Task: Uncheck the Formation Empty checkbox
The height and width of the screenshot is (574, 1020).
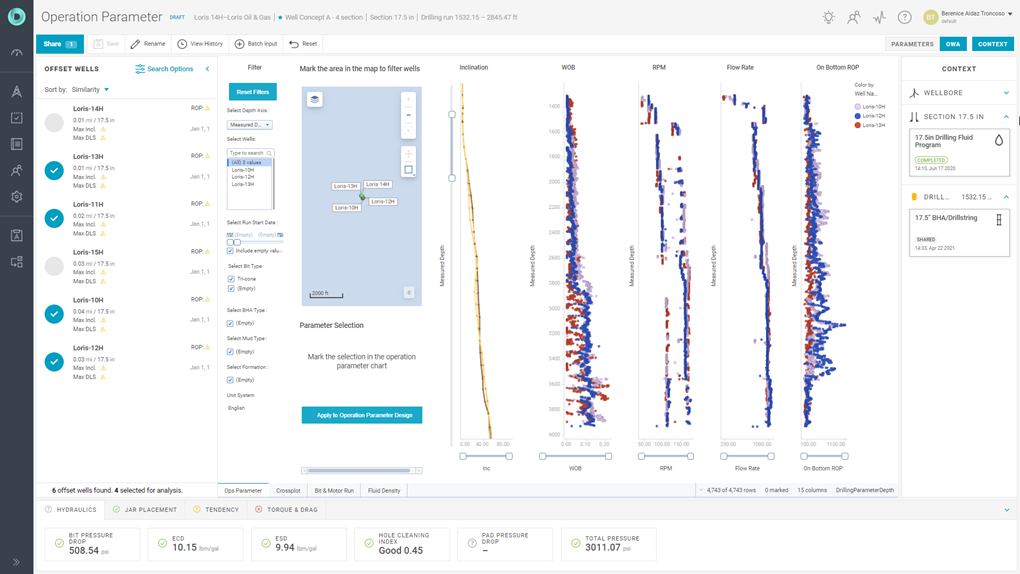Action: [230, 379]
